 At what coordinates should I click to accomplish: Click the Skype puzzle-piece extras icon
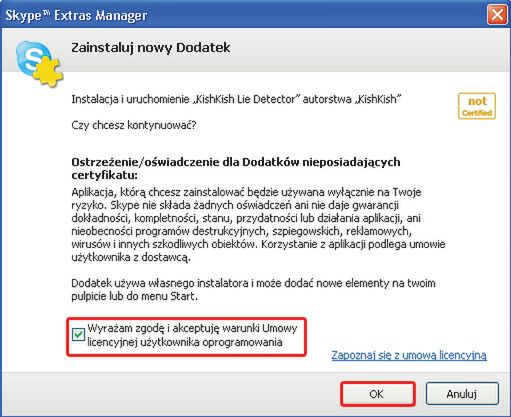[x=40, y=63]
